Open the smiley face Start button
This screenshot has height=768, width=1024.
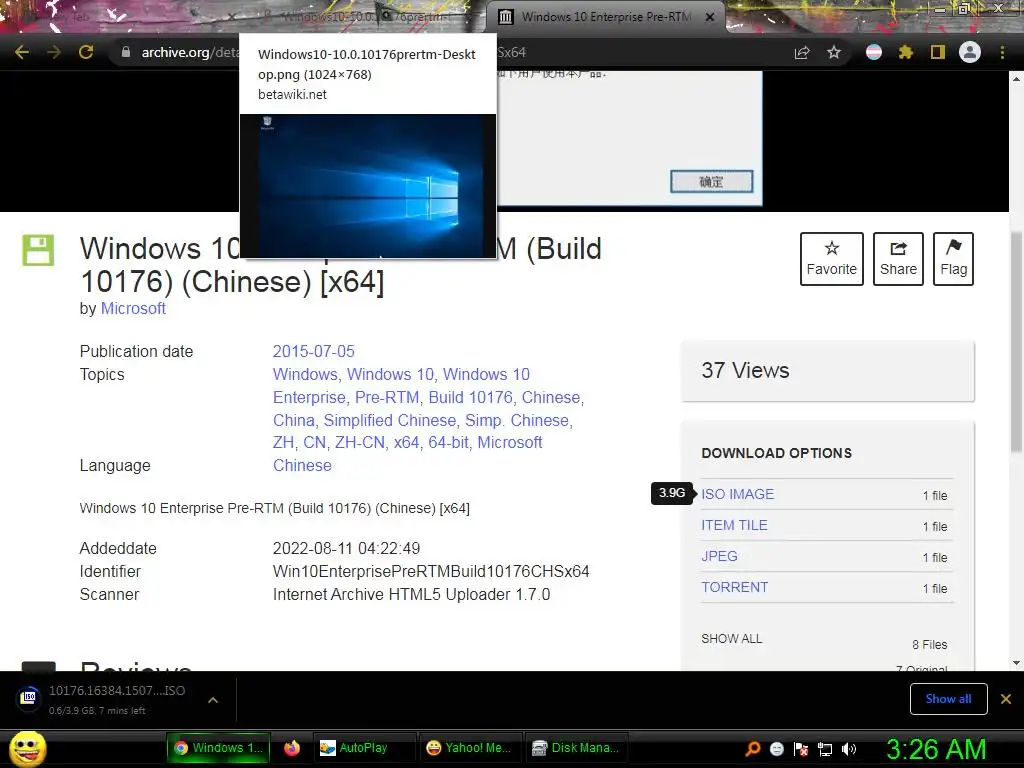(27, 748)
